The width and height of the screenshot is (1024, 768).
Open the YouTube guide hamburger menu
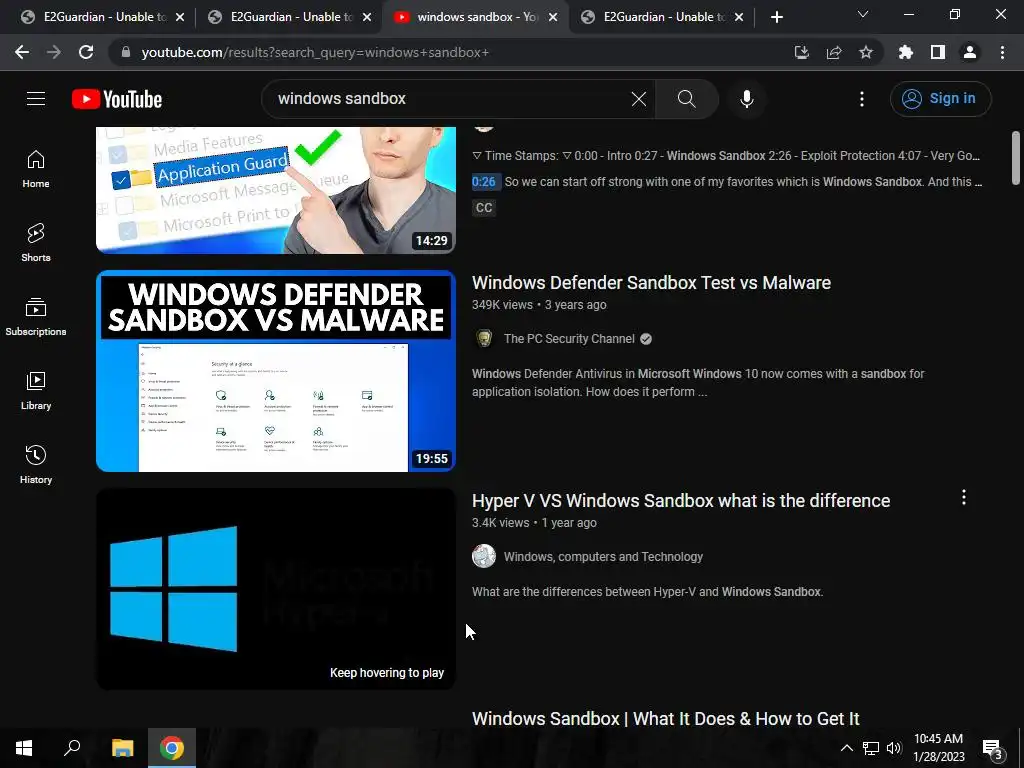(x=36, y=99)
